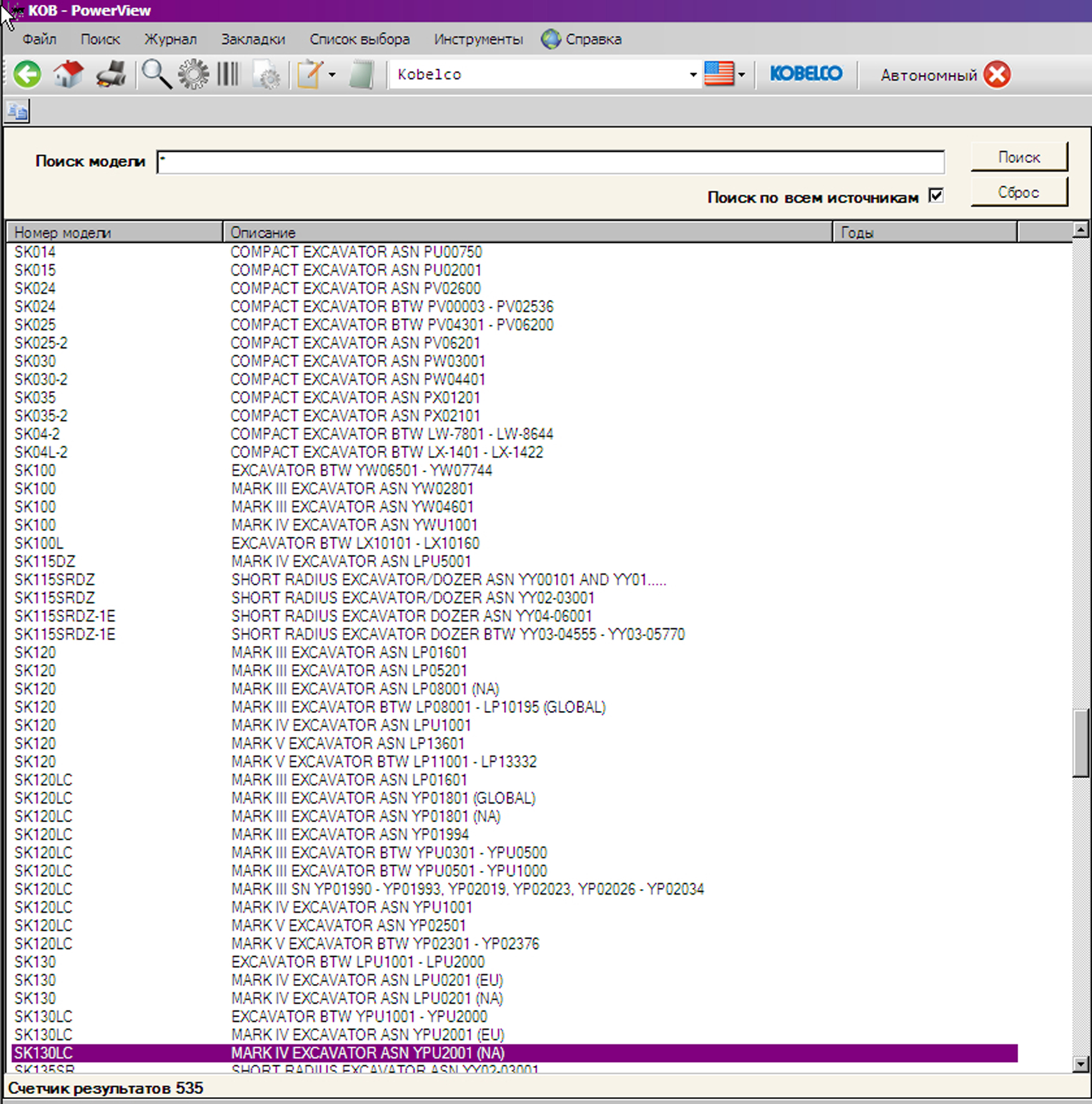Image resolution: width=1092 pixels, height=1104 pixels.
Task: Go to the home page icon
Action: 68,75
